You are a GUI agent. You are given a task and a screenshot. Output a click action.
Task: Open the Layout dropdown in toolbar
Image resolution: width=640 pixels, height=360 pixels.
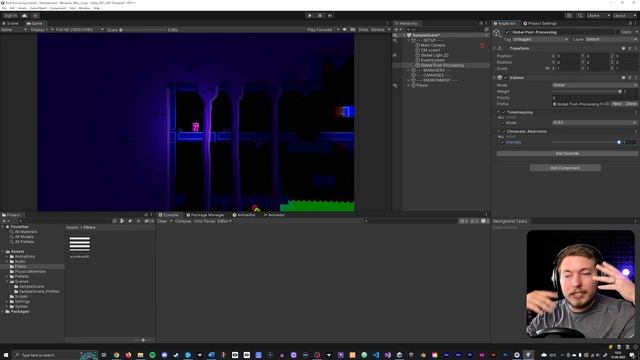point(624,16)
